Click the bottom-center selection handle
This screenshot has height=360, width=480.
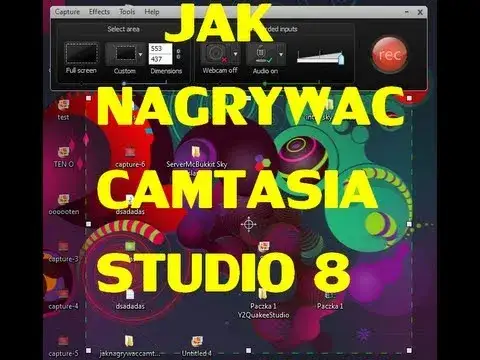pyautogui.click(x=249, y=350)
